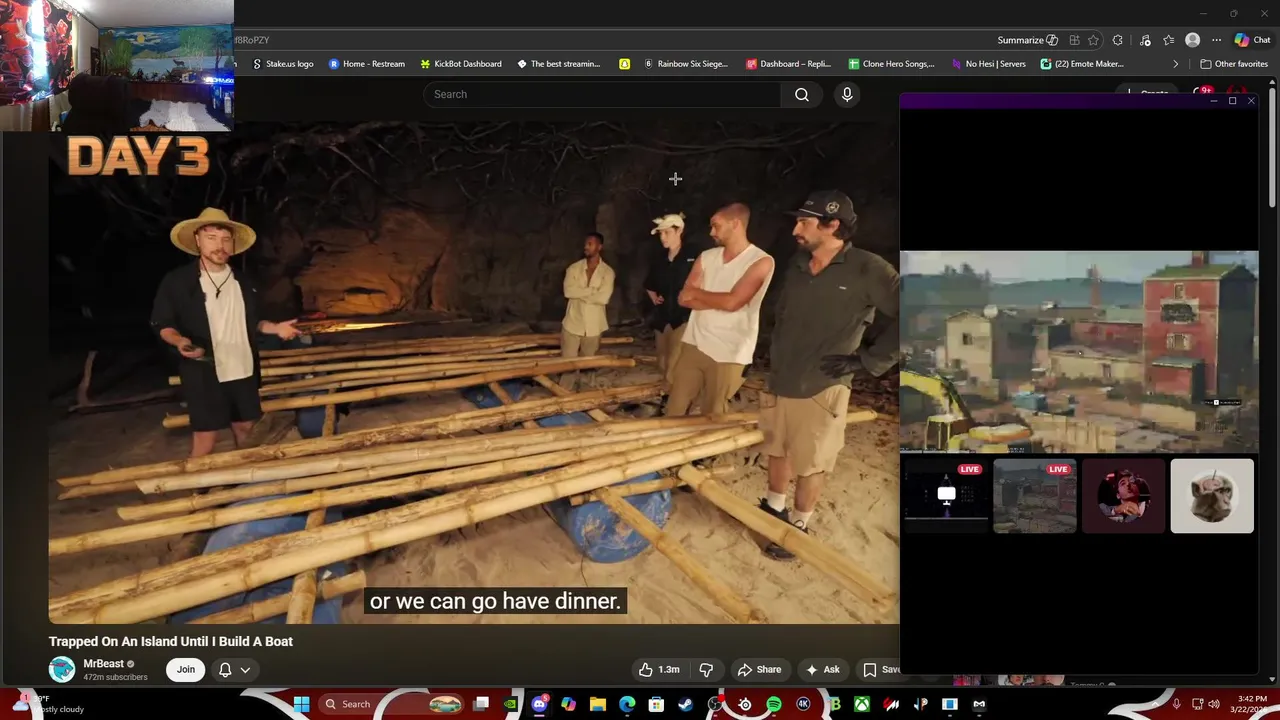
Task: Open Edge settings and more menu
Action: (x=1216, y=40)
